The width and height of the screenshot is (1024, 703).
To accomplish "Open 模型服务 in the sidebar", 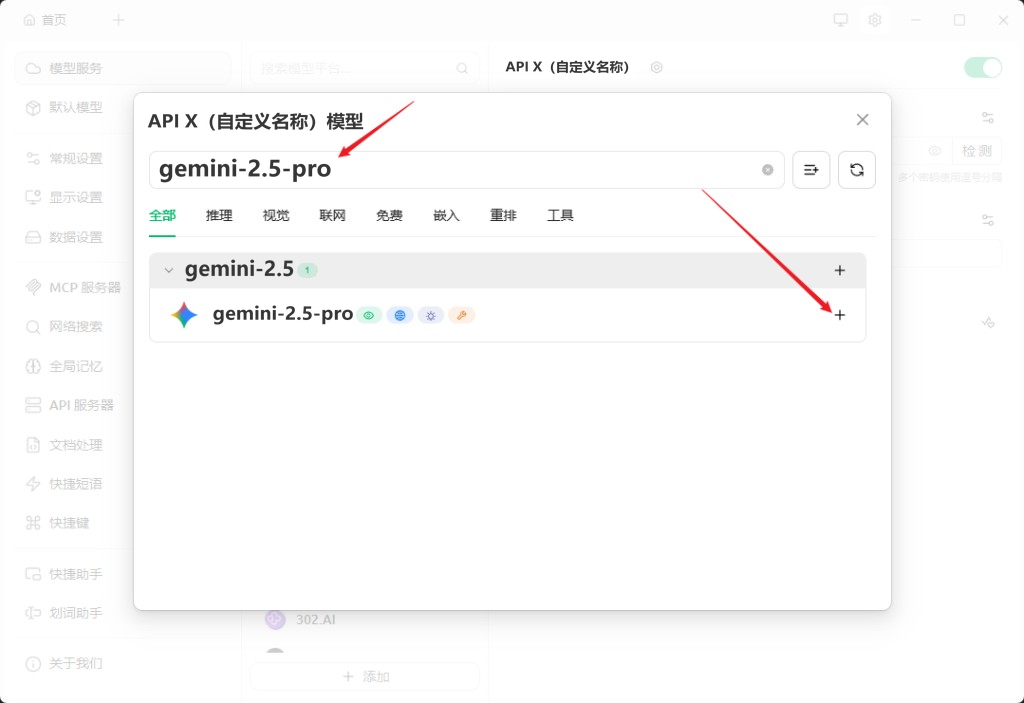I will 122,68.
